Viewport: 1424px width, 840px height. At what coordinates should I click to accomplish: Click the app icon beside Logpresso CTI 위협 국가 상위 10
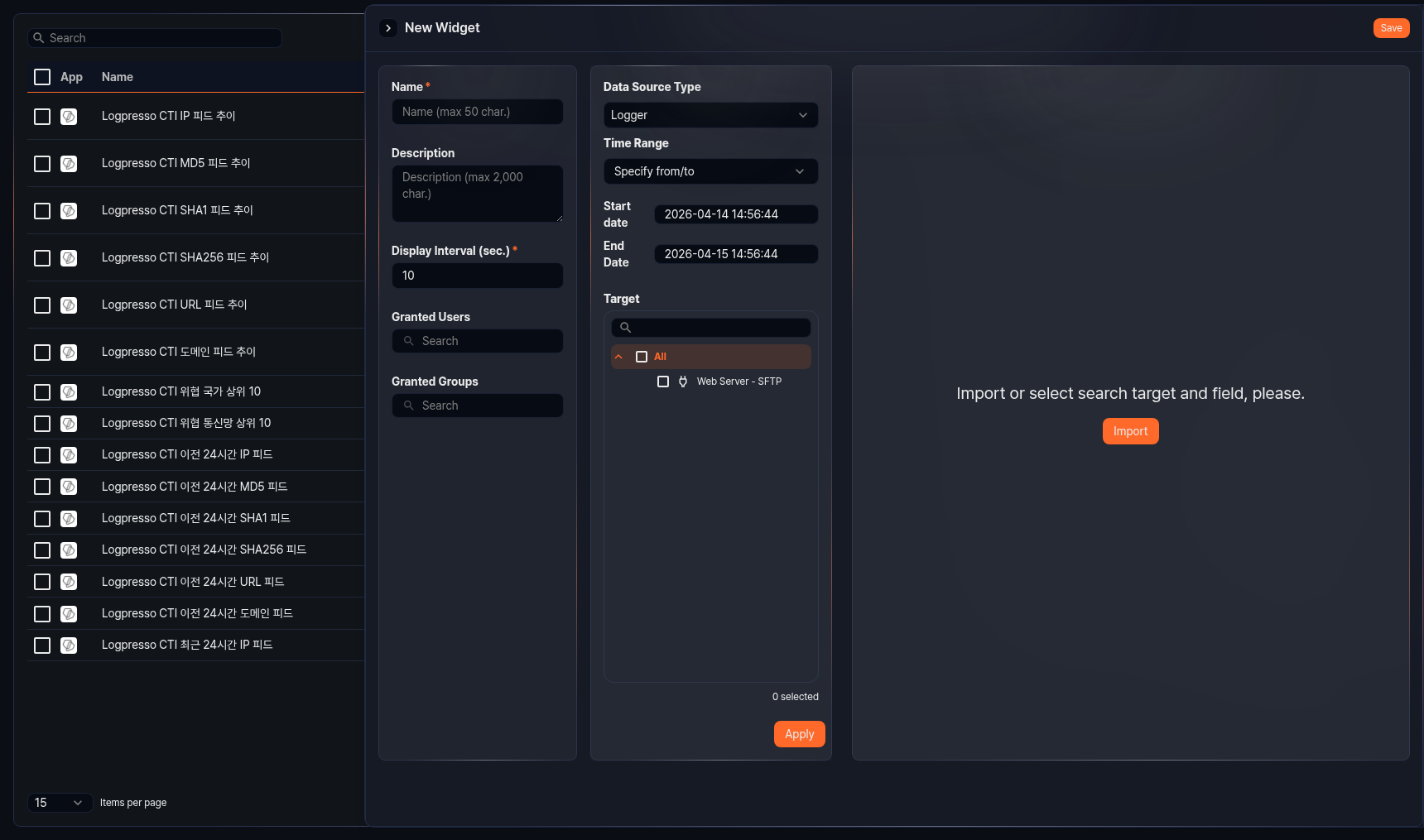(x=69, y=391)
